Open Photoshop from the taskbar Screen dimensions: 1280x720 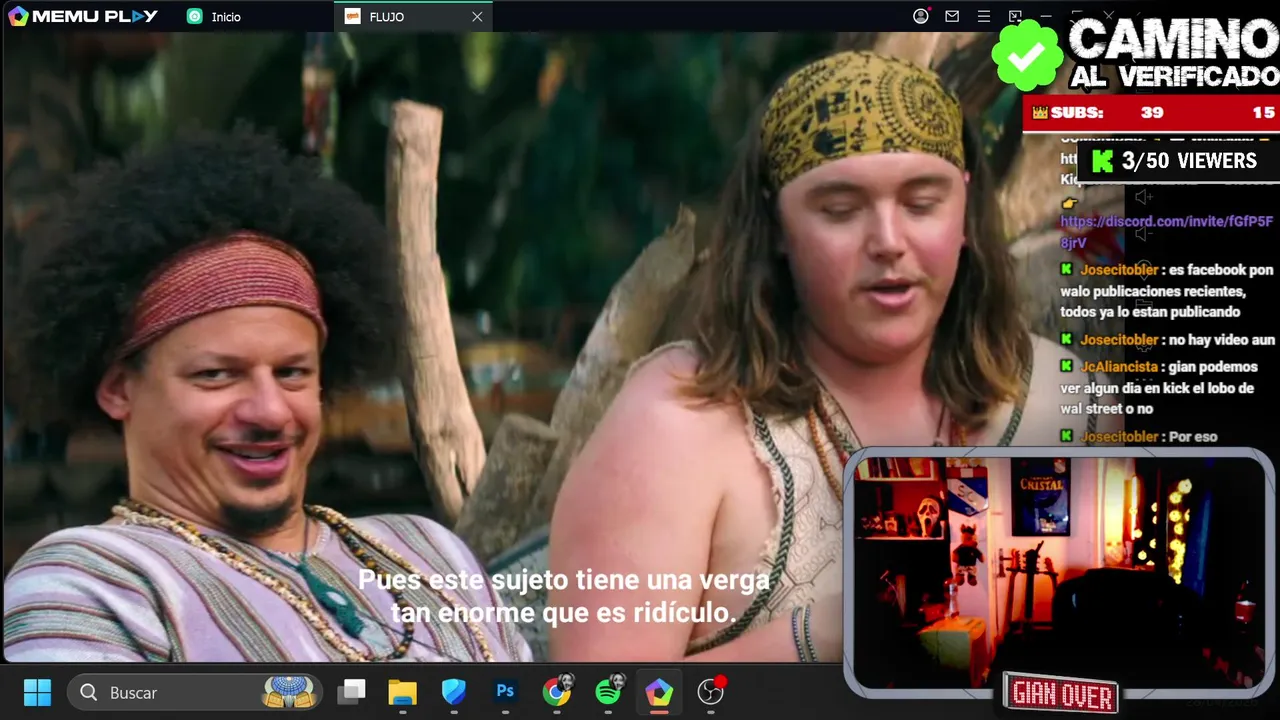pos(505,692)
